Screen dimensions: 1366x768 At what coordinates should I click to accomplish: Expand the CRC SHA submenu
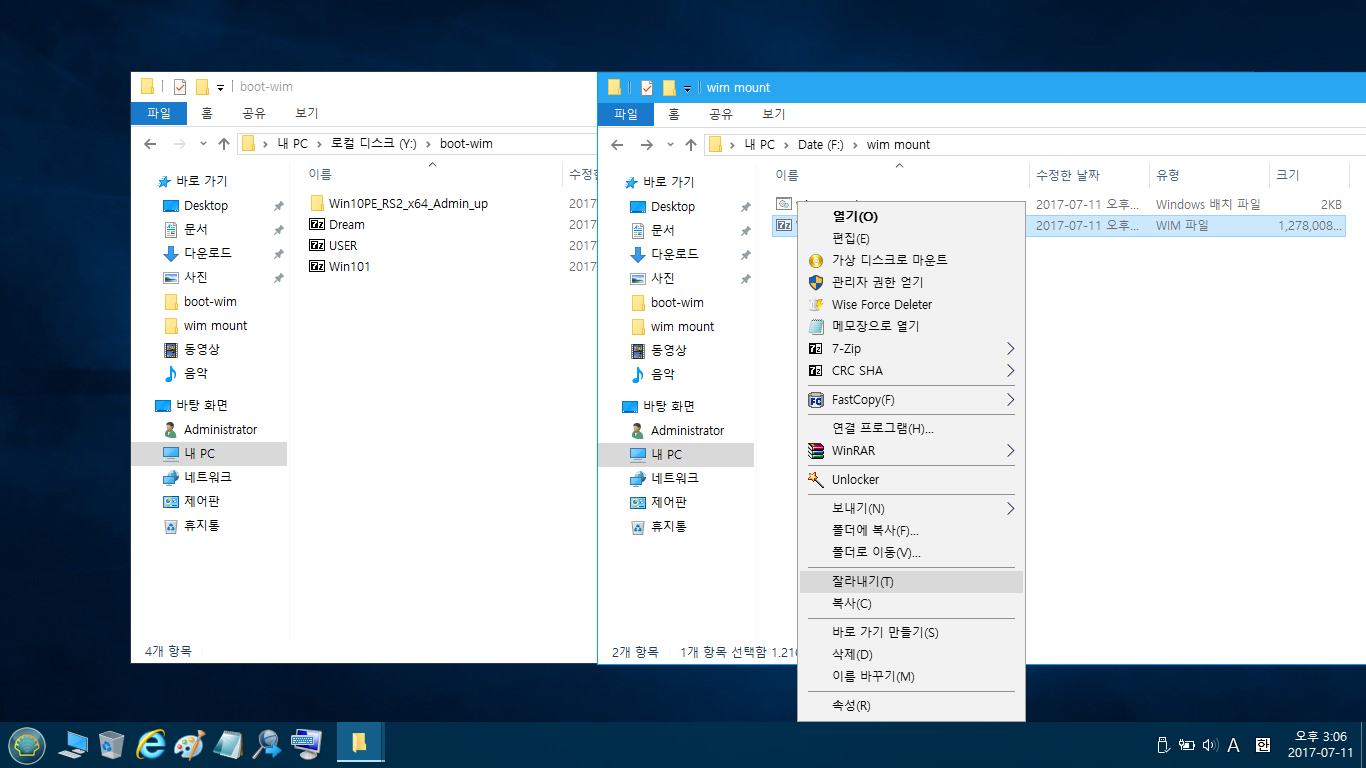pyautogui.click(x=911, y=370)
